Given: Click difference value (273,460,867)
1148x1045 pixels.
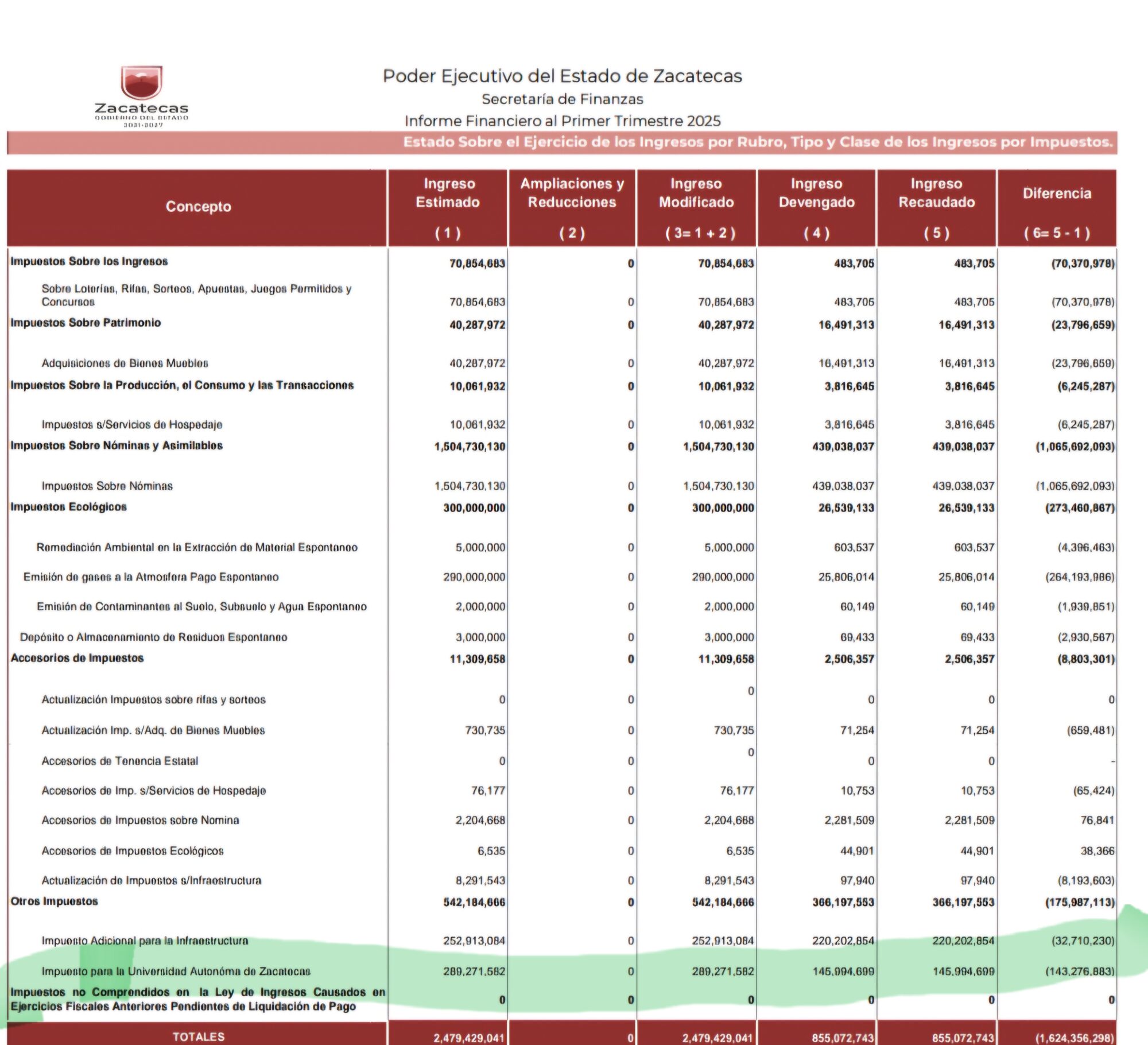Looking at the screenshot, I should click(x=1080, y=508).
